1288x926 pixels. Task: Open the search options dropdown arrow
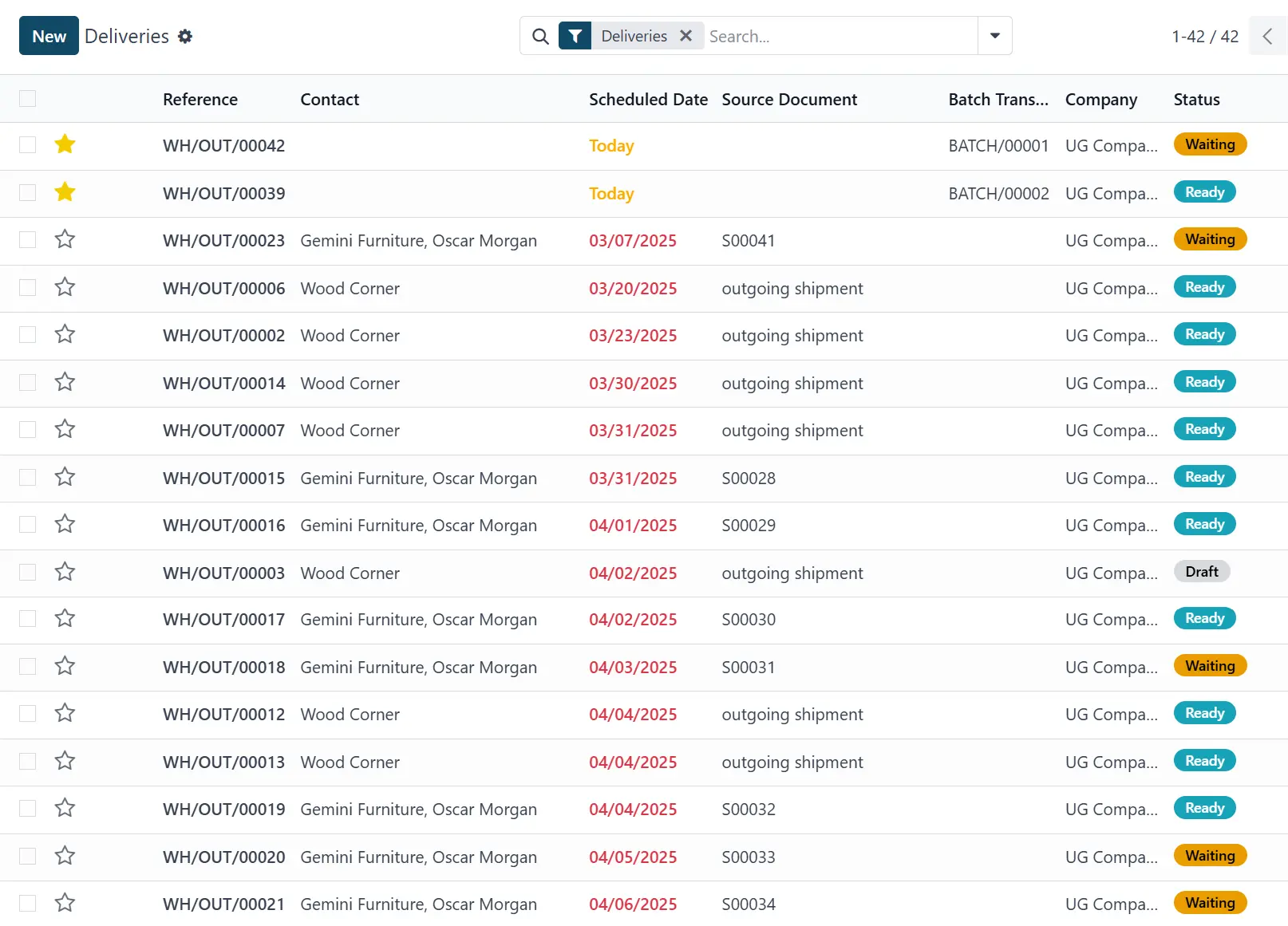click(994, 36)
